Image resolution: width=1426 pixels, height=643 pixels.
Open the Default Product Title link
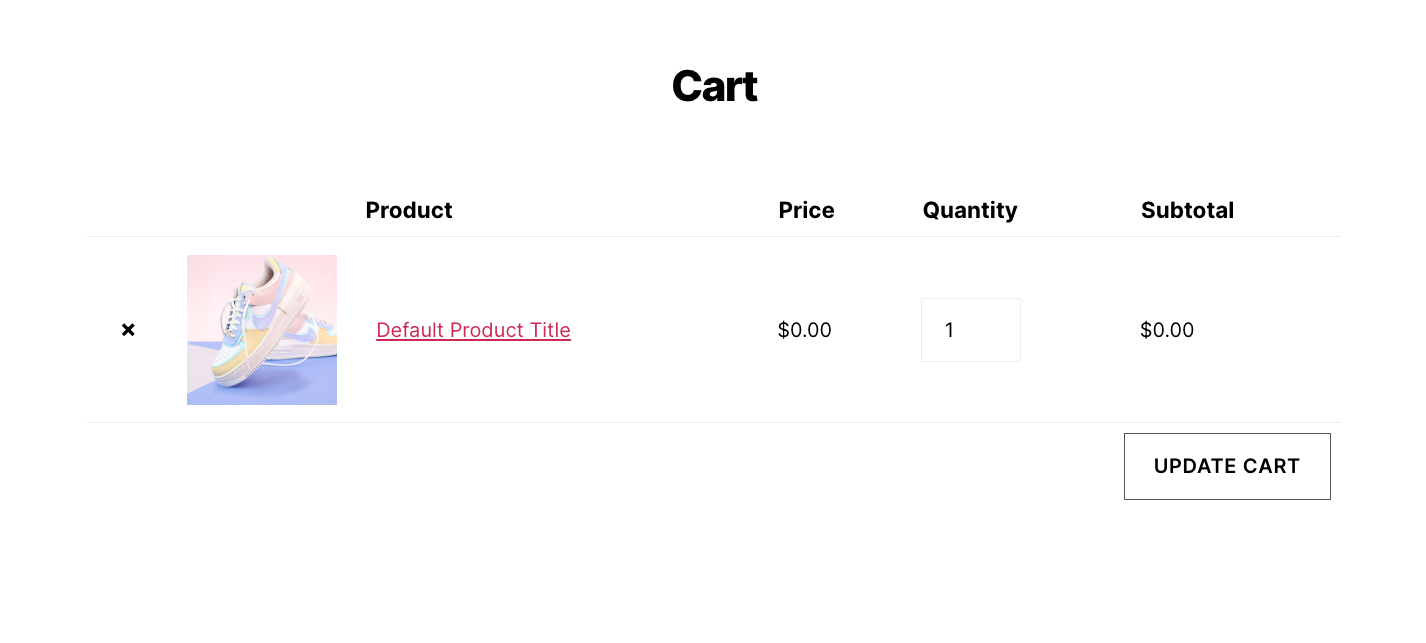tap(473, 330)
